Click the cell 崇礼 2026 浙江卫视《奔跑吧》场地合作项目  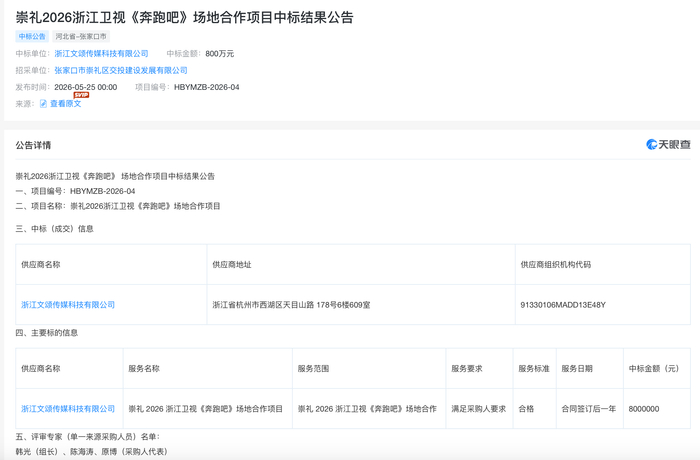[x=206, y=409]
